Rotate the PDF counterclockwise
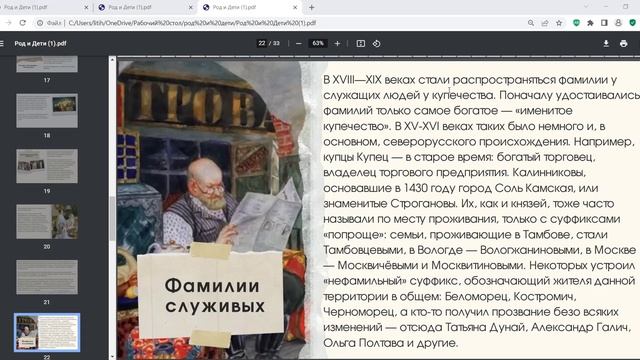 pos(376,43)
